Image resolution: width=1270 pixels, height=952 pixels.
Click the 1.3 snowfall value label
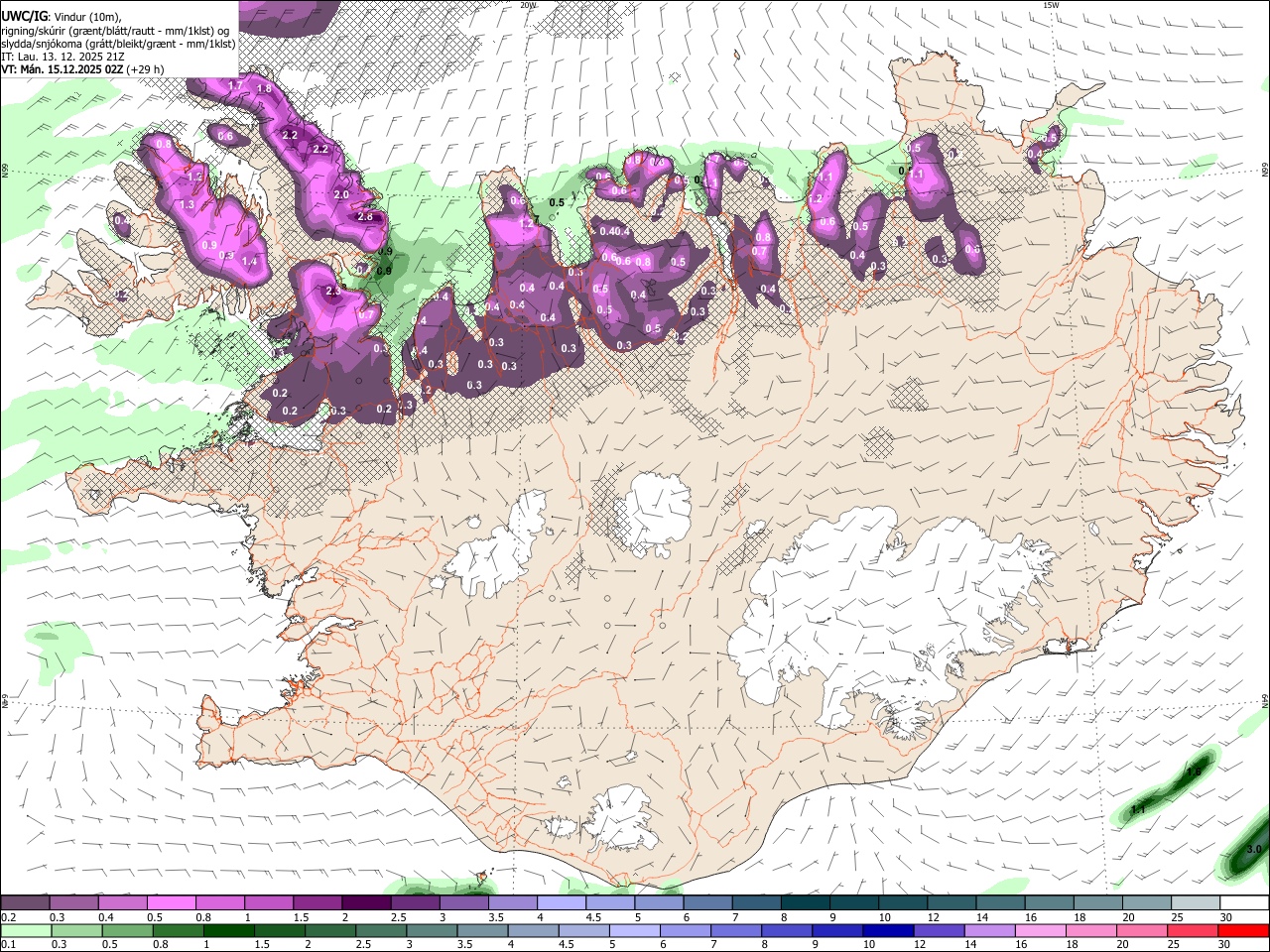[188, 205]
